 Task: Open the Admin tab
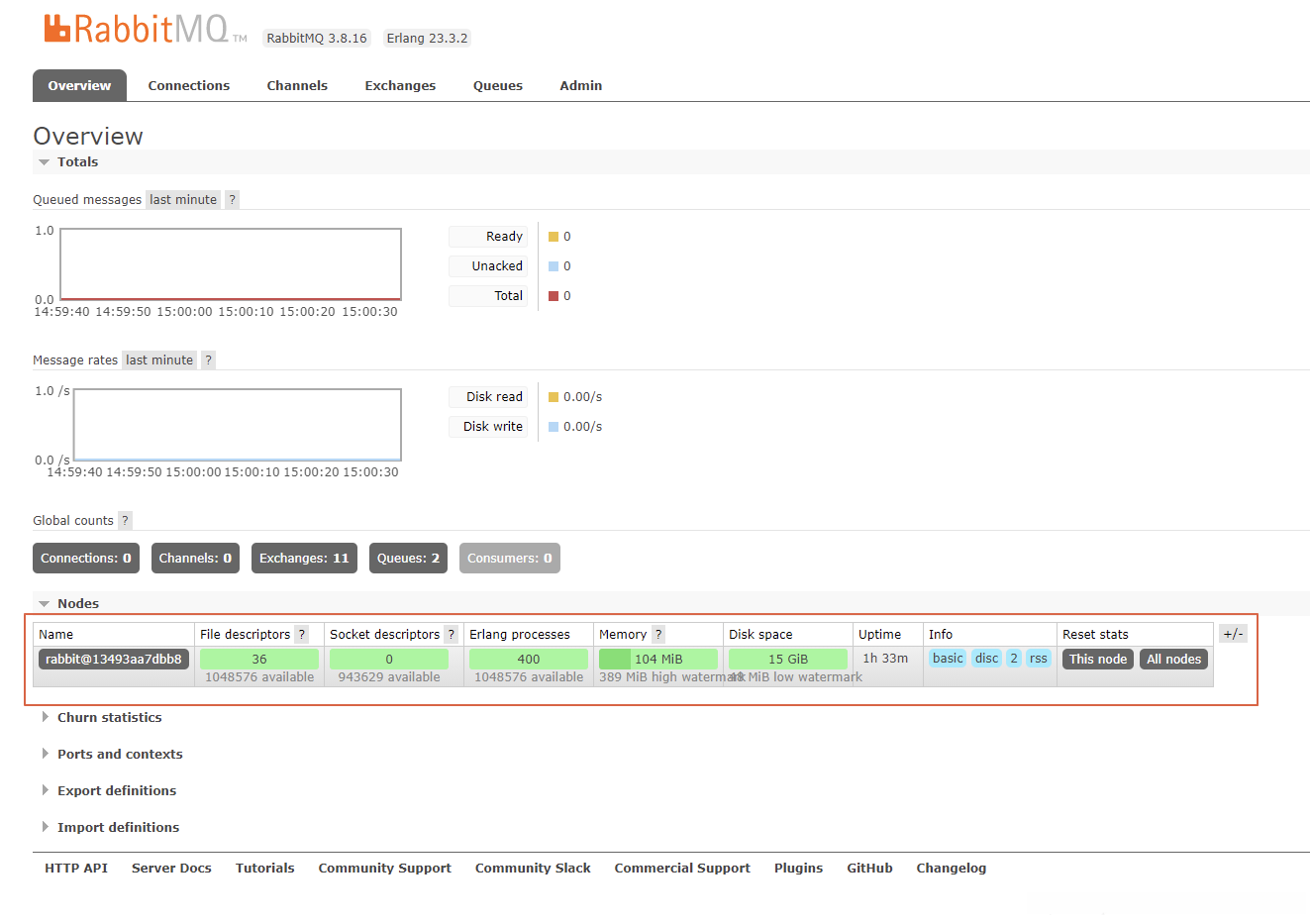(581, 86)
